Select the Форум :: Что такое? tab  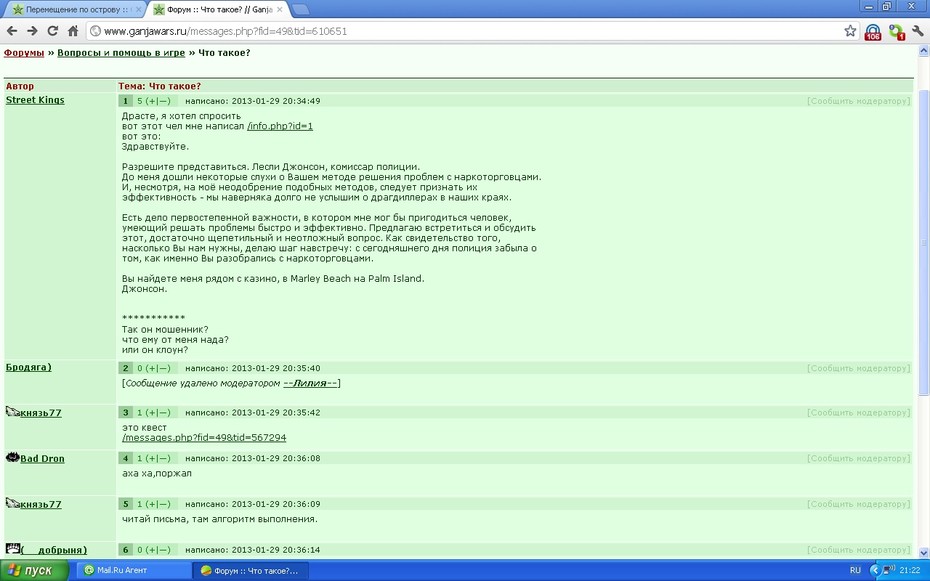(x=218, y=9)
